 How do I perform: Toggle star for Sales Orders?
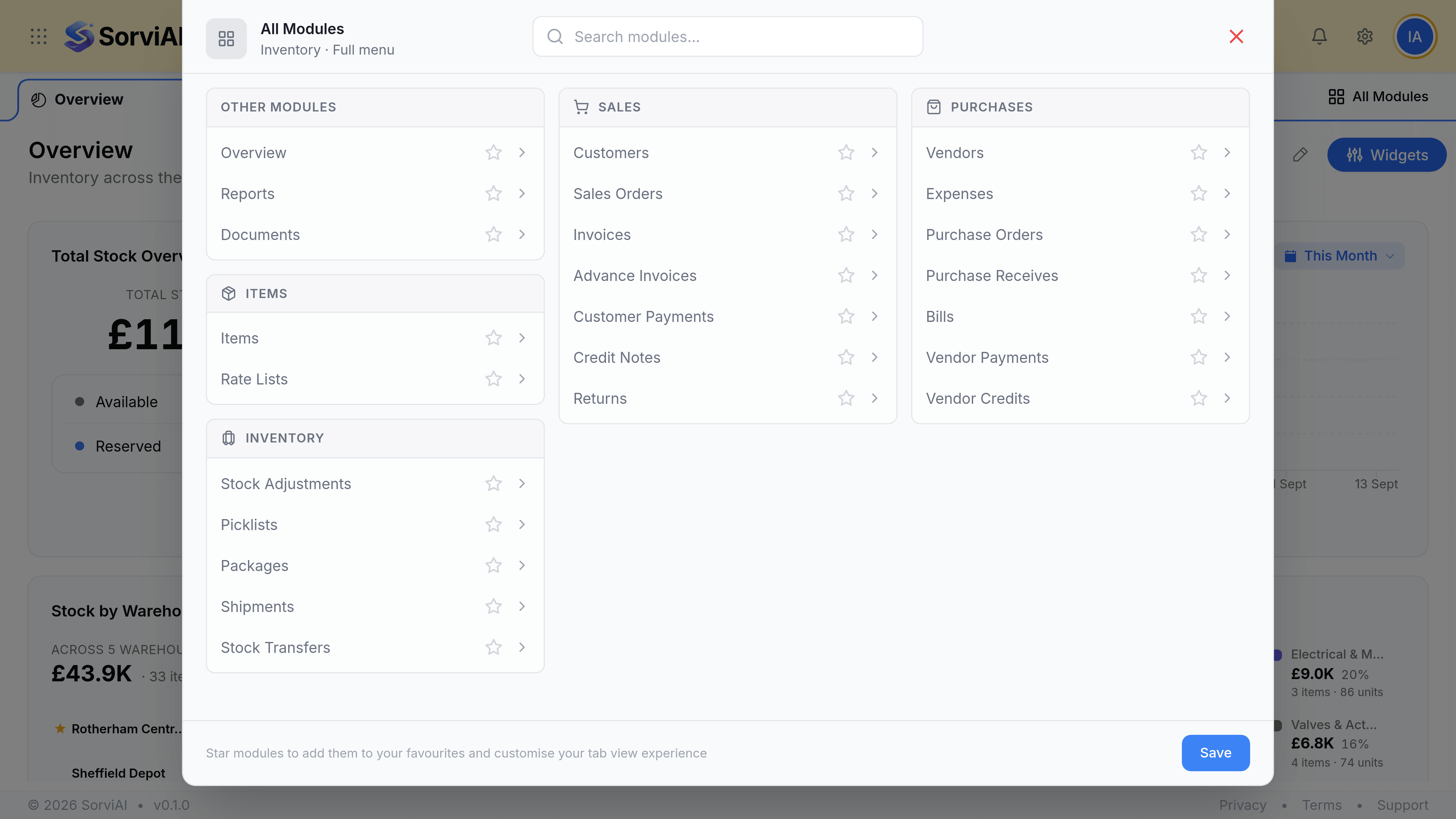846,194
